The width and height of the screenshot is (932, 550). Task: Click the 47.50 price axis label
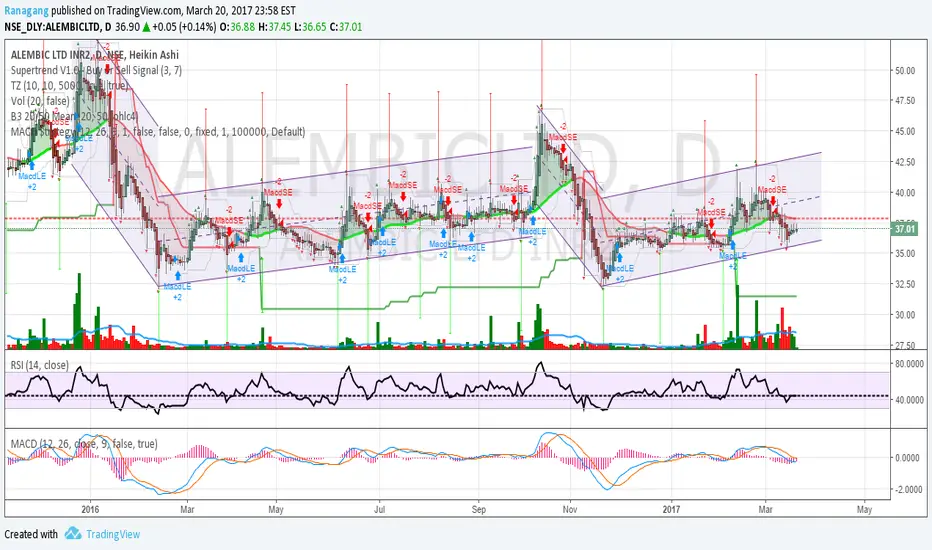pos(905,100)
